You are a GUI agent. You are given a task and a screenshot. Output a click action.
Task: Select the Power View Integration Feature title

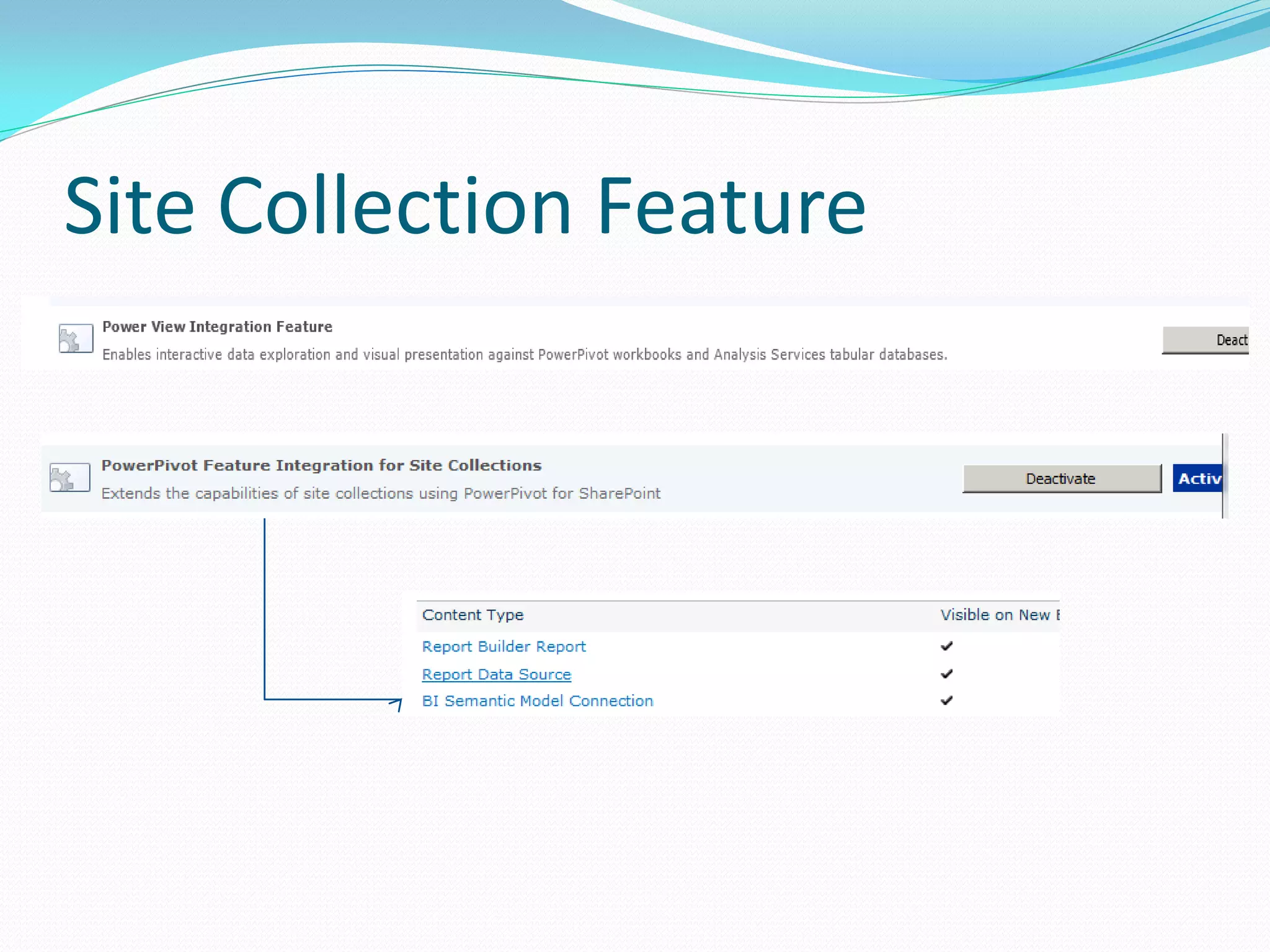point(217,327)
